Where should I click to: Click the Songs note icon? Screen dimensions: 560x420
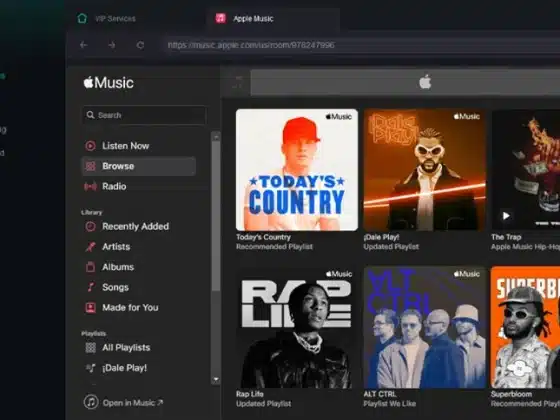point(91,287)
